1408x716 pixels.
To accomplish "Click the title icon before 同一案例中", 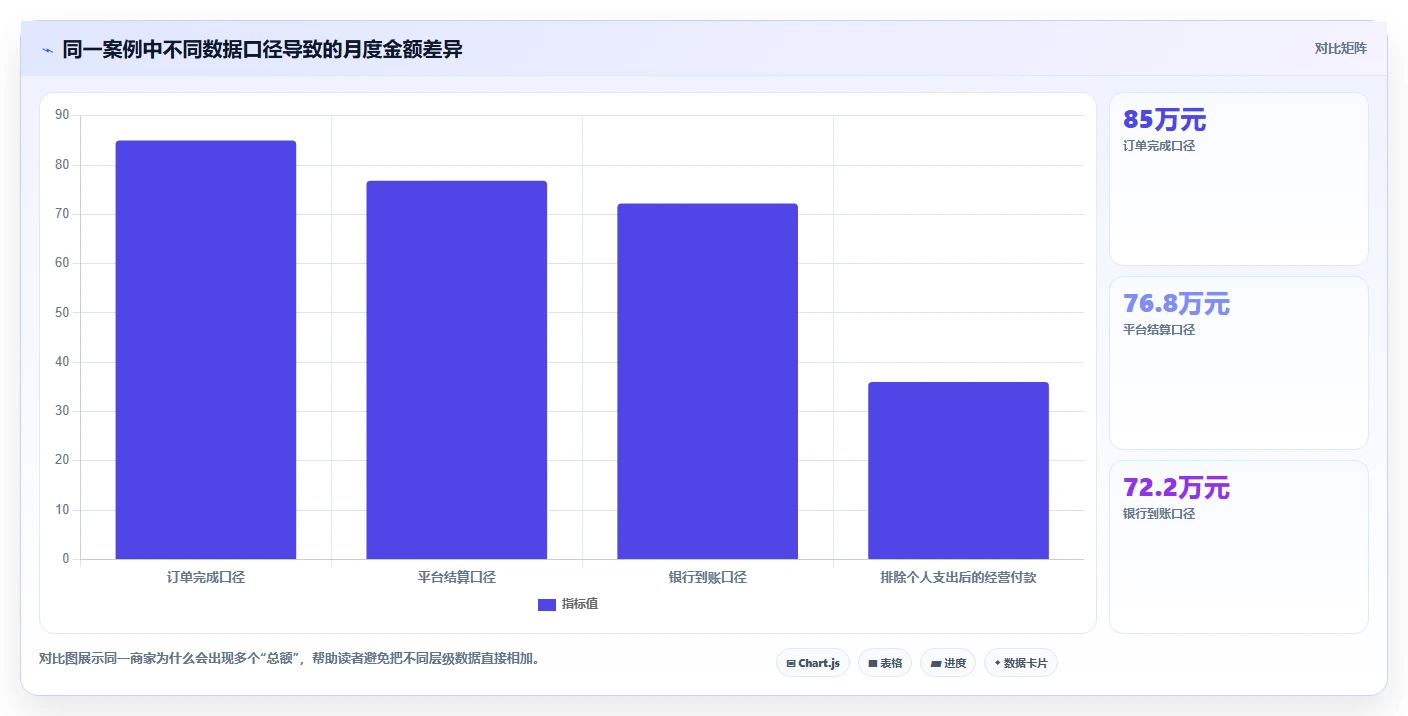I will (48, 50).
